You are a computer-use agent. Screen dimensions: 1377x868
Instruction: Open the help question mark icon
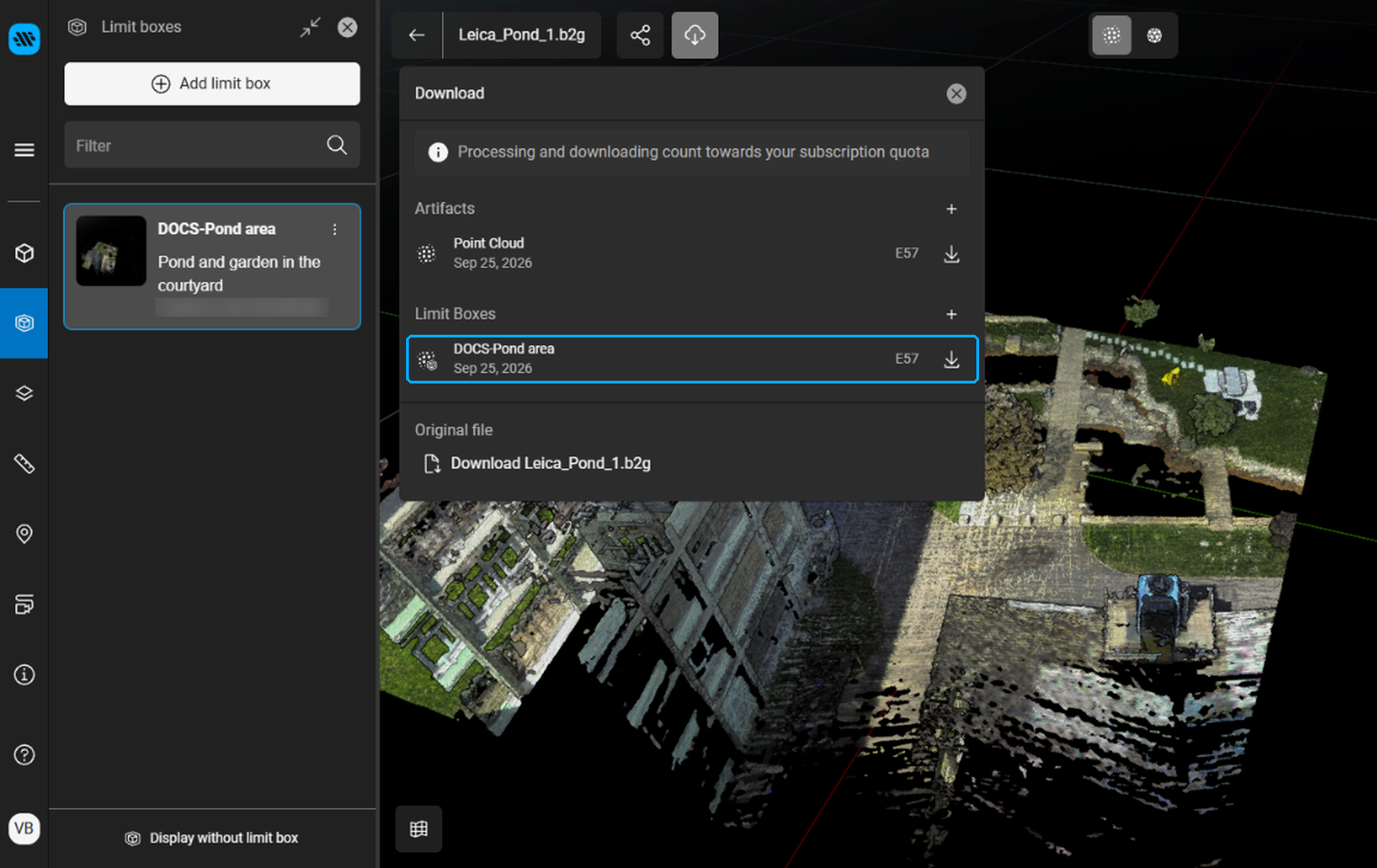[x=24, y=754]
